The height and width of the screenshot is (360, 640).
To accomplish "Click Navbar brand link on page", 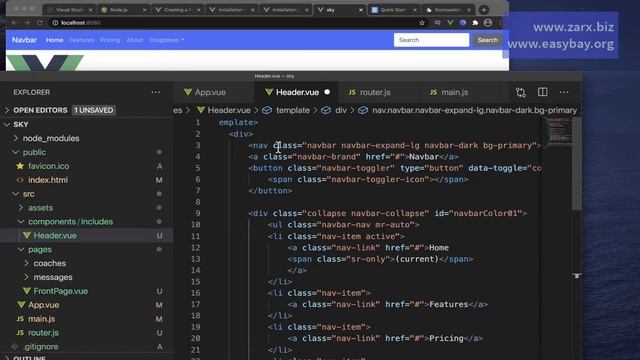I will pyautogui.click(x=24, y=40).
